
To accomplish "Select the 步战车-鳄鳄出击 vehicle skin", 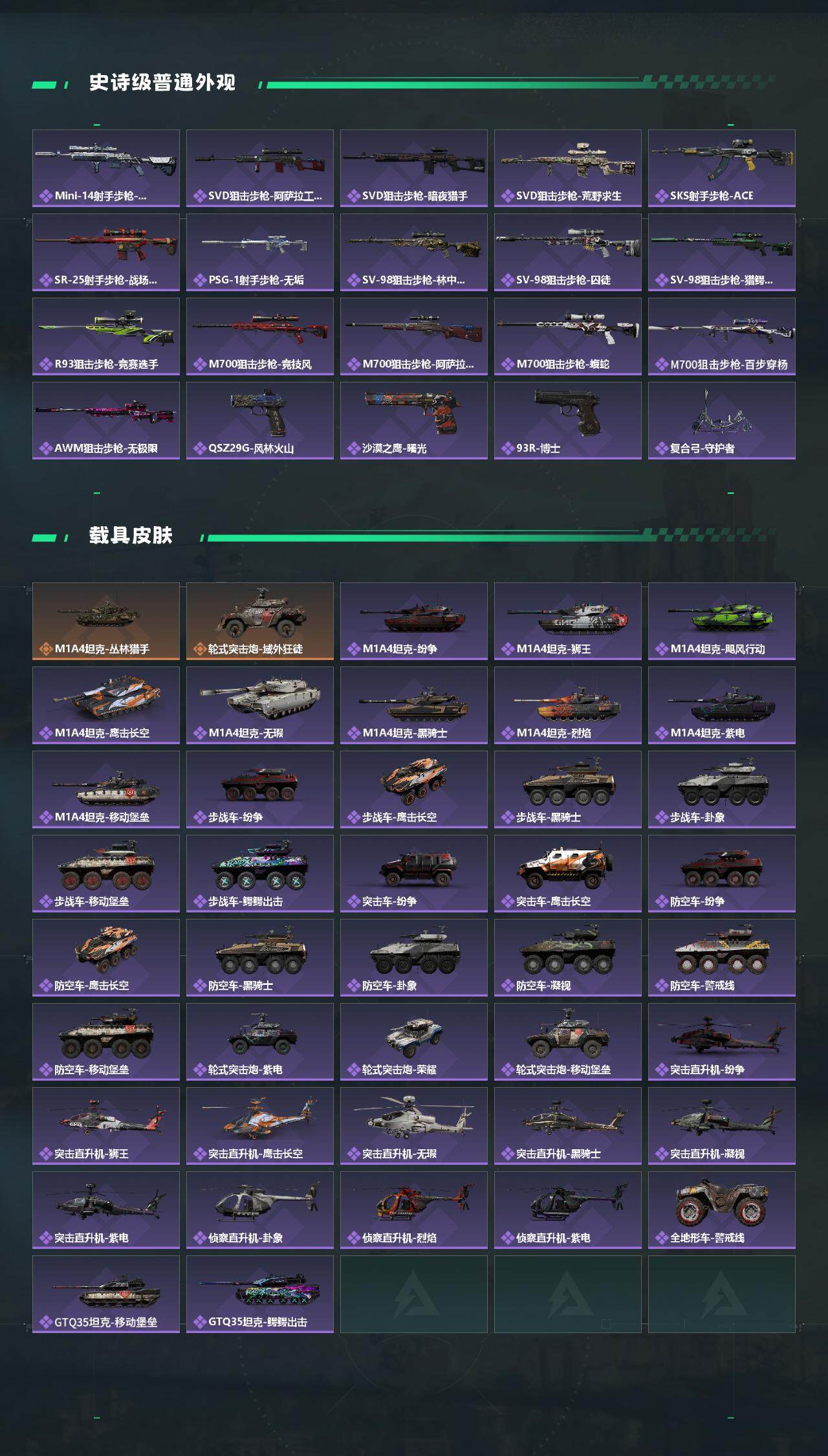I will [x=260, y=874].
